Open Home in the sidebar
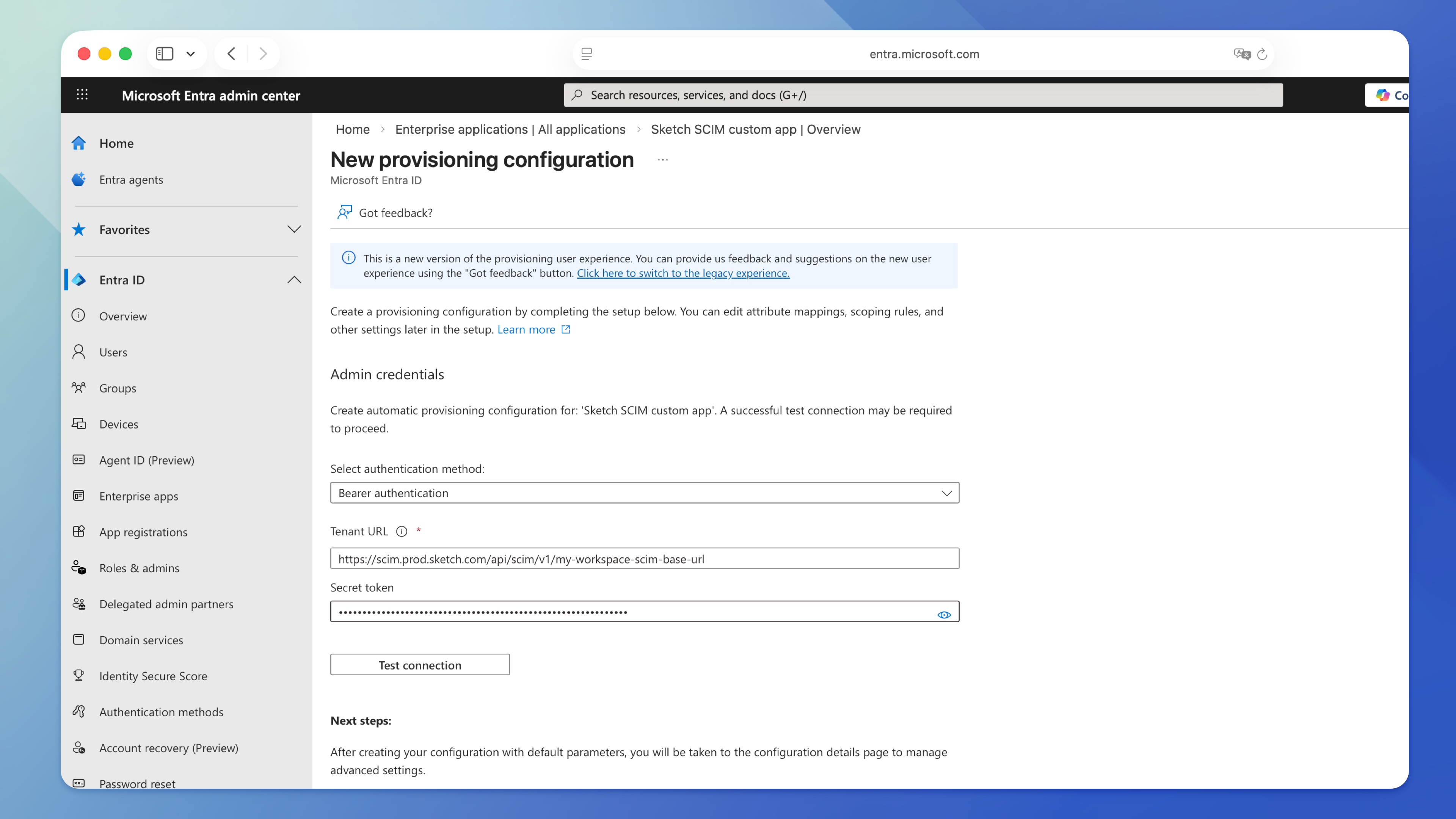Screen dimensions: 1456x819 116,143
